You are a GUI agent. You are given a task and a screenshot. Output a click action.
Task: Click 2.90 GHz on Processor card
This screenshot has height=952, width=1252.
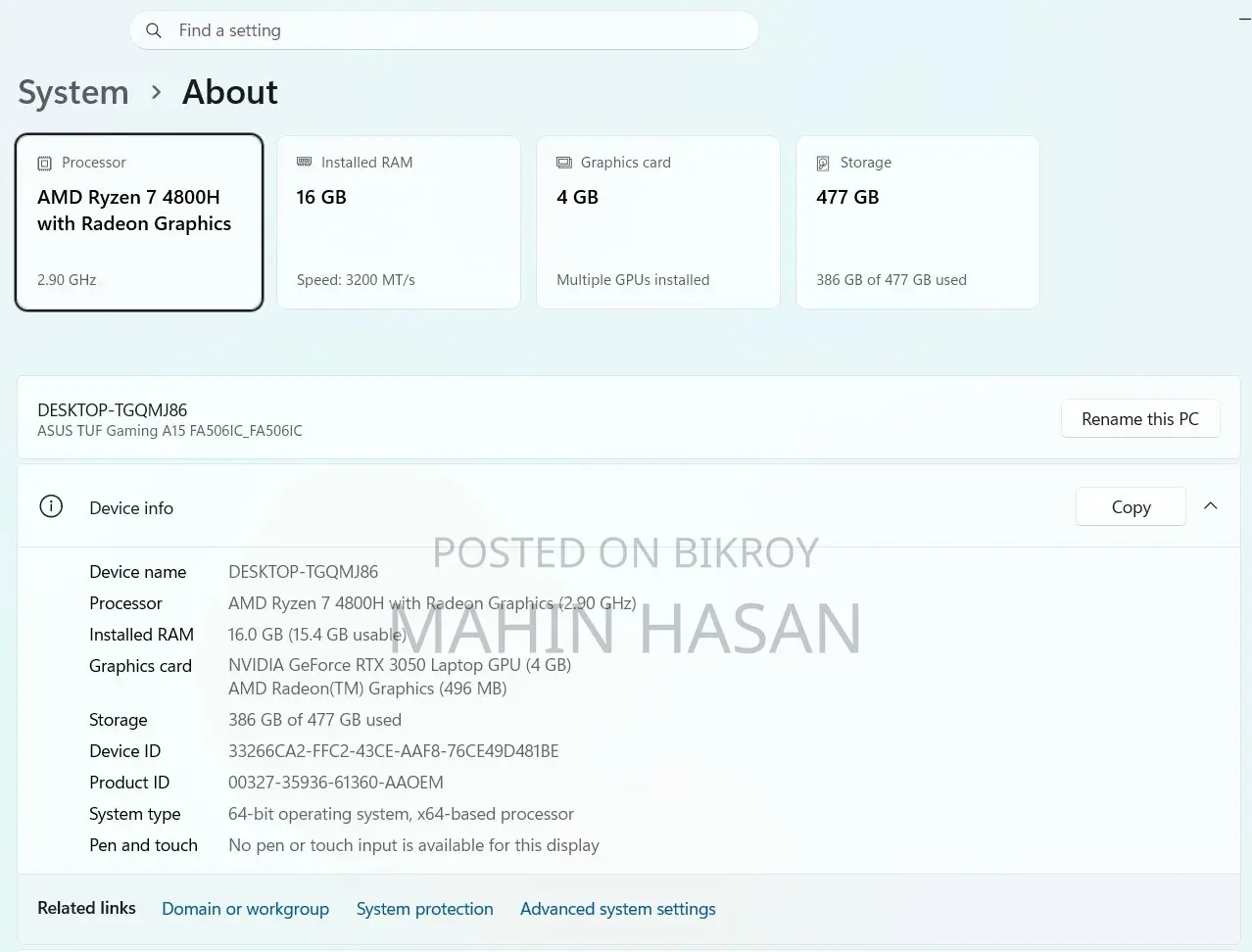[67, 280]
